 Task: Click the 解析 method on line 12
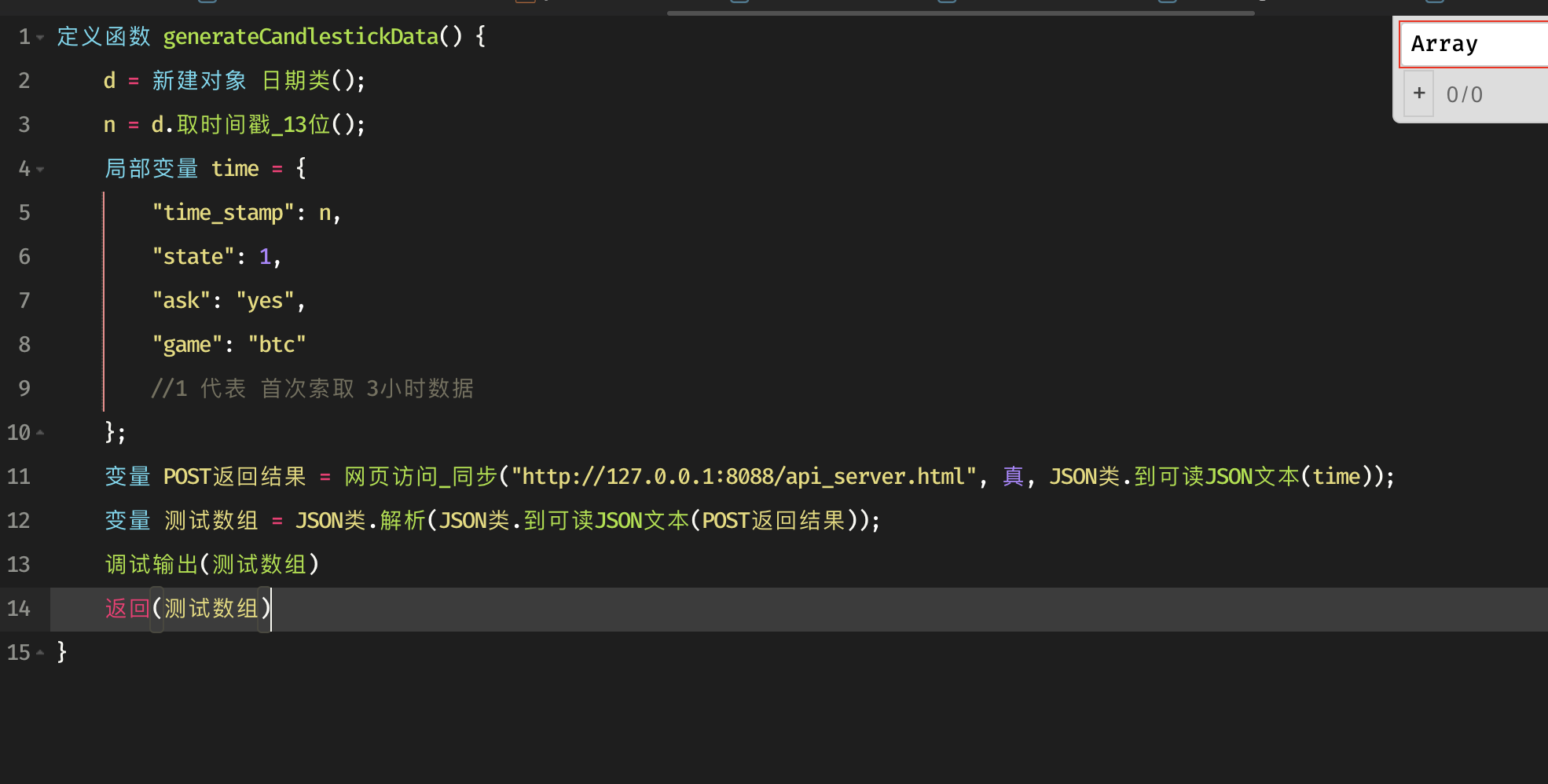[x=402, y=521]
